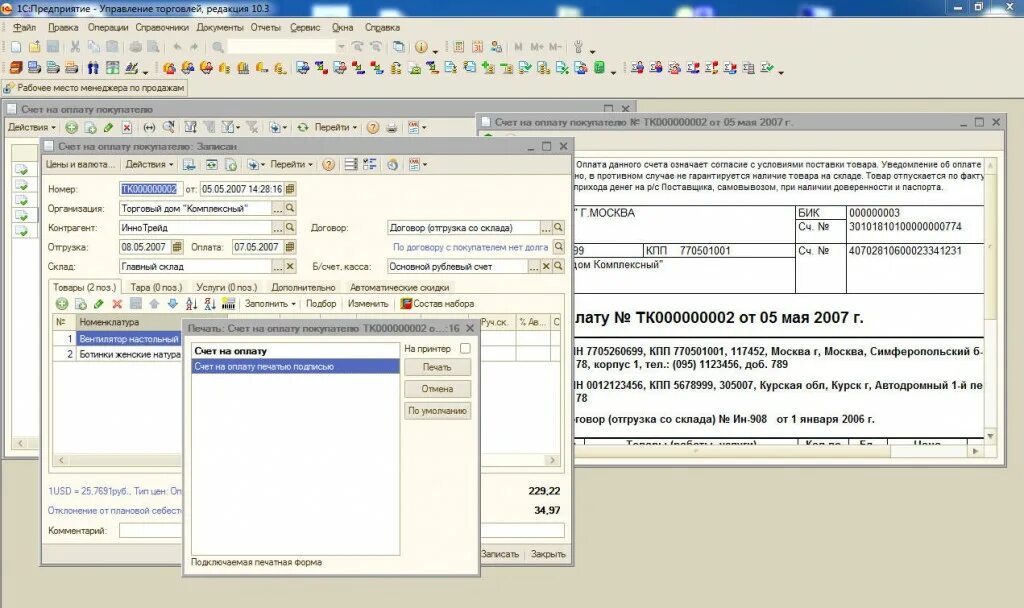The width and height of the screenshot is (1024, 608).
Task: Click the question mark help icon in invoice form
Action: click(x=328, y=165)
